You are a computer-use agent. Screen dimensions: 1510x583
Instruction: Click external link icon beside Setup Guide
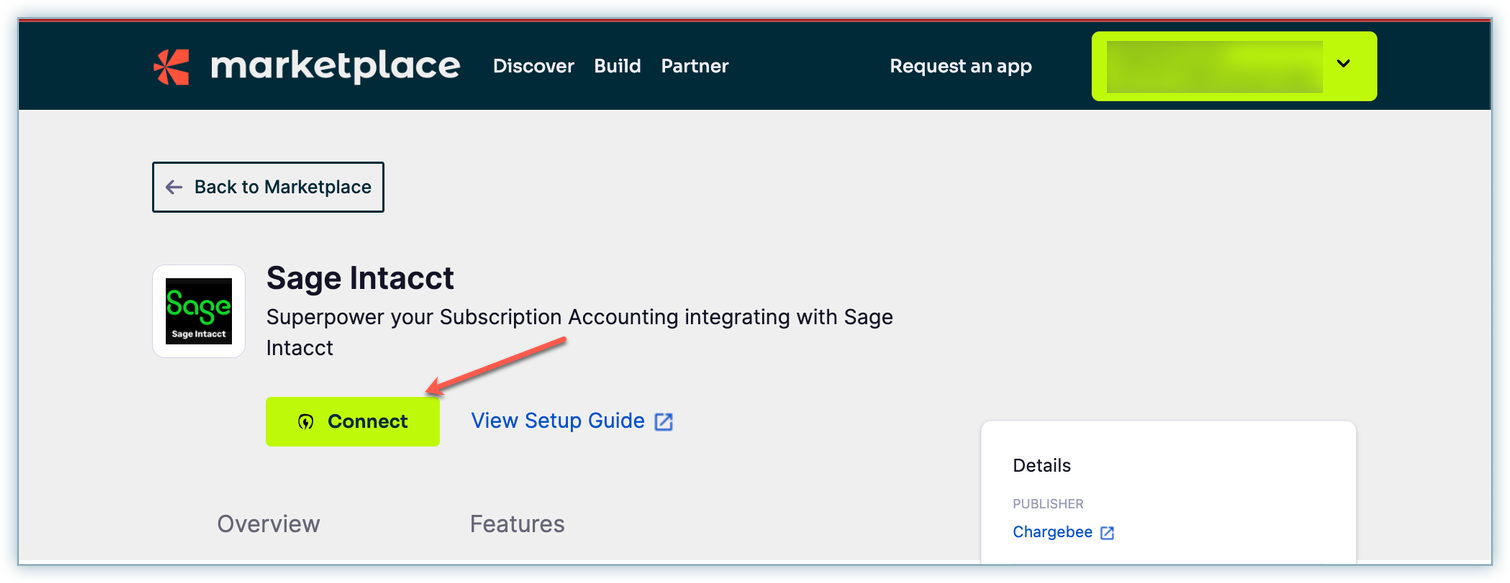click(663, 422)
